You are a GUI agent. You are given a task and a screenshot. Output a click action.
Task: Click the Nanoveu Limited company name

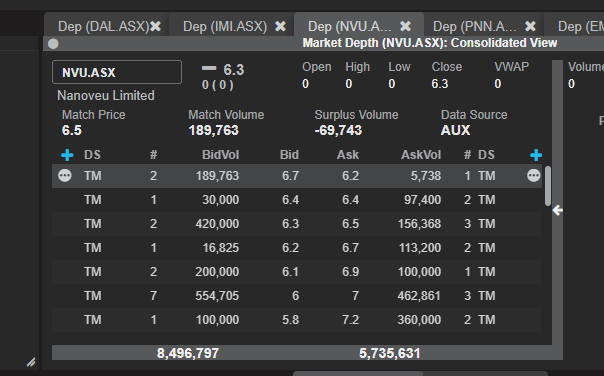point(106,96)
